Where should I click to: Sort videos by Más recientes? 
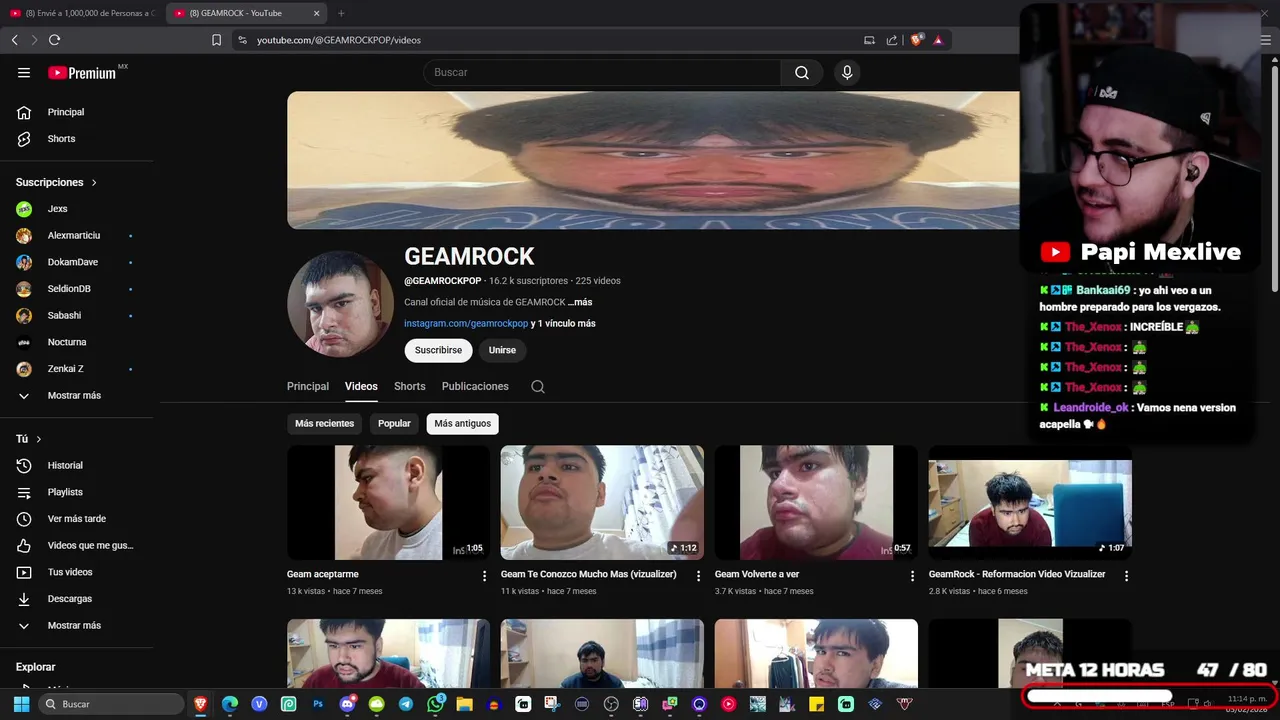pyautogui.click(x=324, y=423)
